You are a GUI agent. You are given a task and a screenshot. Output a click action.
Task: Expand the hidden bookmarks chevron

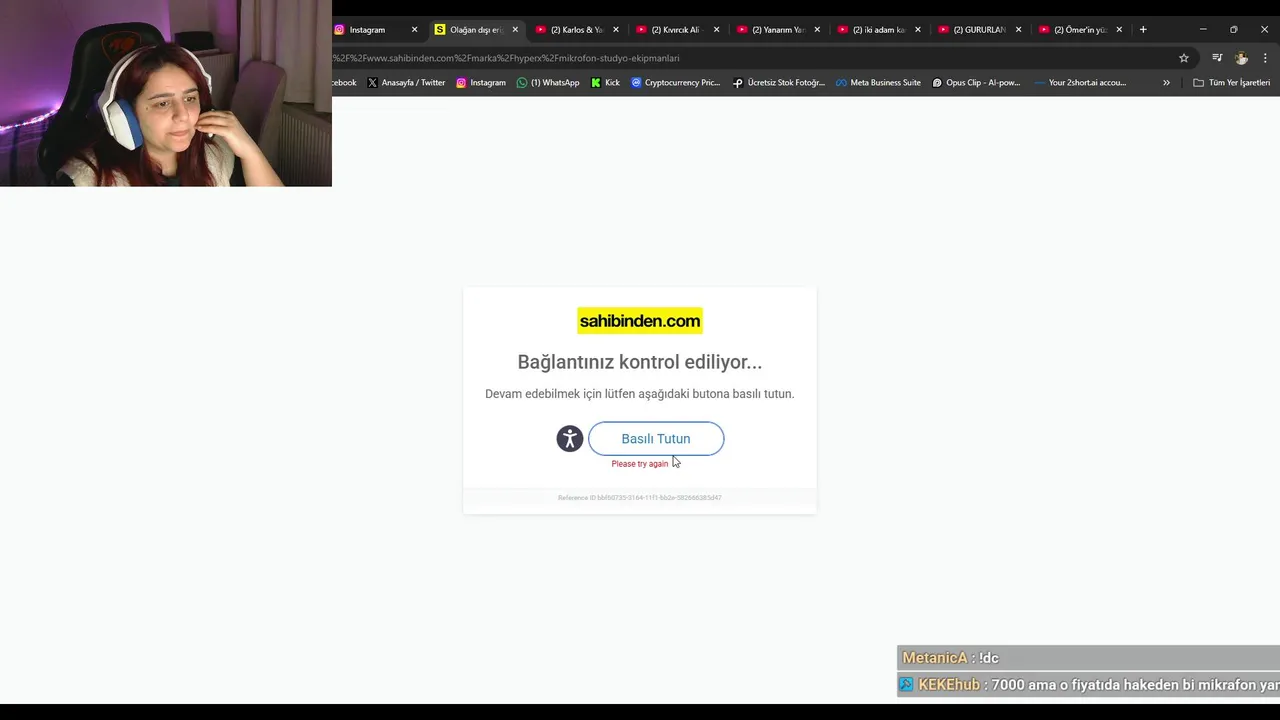(1166, 83)
